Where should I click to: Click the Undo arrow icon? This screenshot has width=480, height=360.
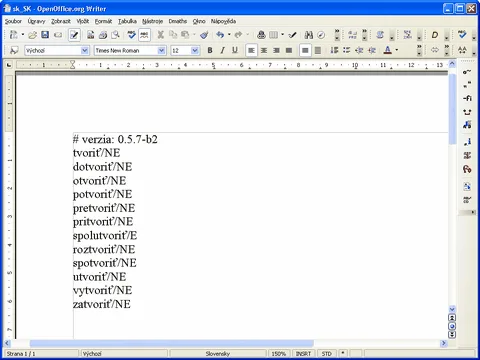[x=220, y=35]
